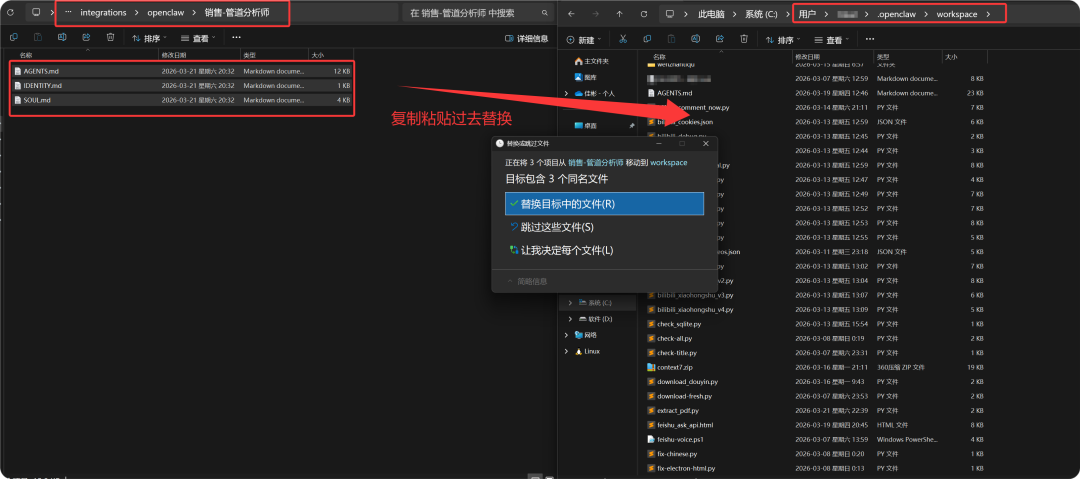The image size is (1080, 479).
Task: Choose 跳过这些文件(S)
Action: [x=604, y=227]
